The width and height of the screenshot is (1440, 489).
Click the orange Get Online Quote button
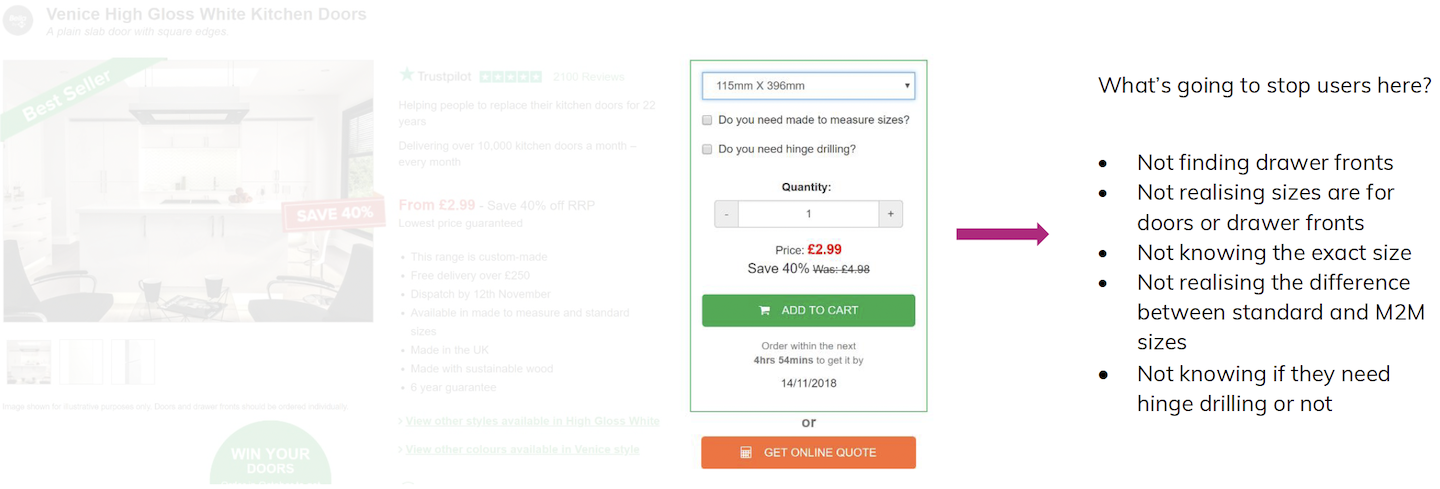point(808,453)
